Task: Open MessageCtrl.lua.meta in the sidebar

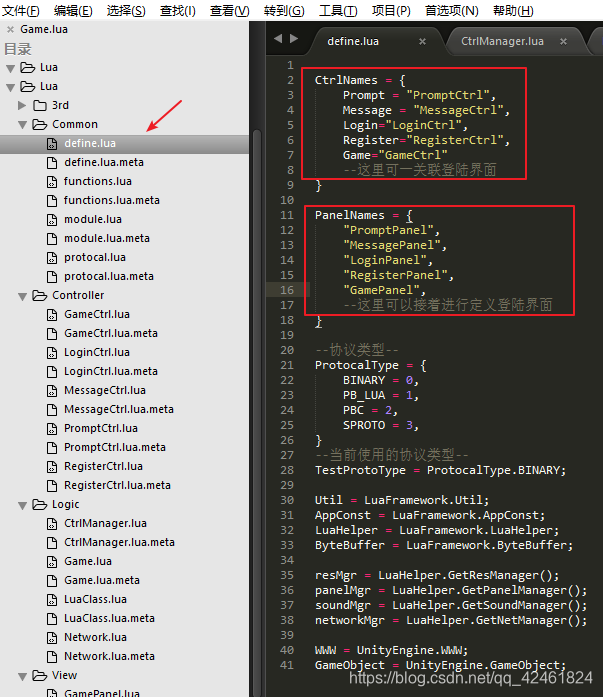Action: tap(119, 409)
